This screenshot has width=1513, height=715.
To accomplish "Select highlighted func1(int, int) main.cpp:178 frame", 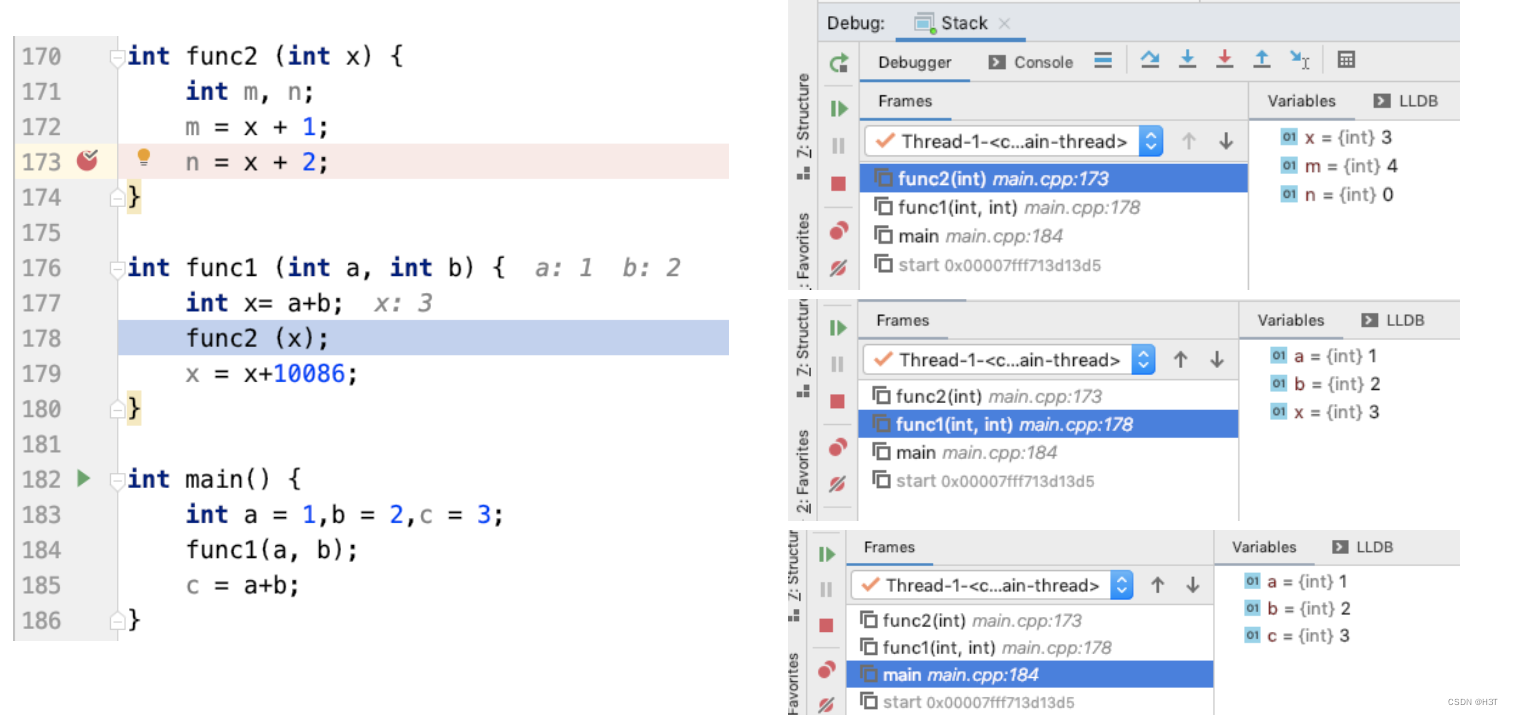I will [1048, 424].
